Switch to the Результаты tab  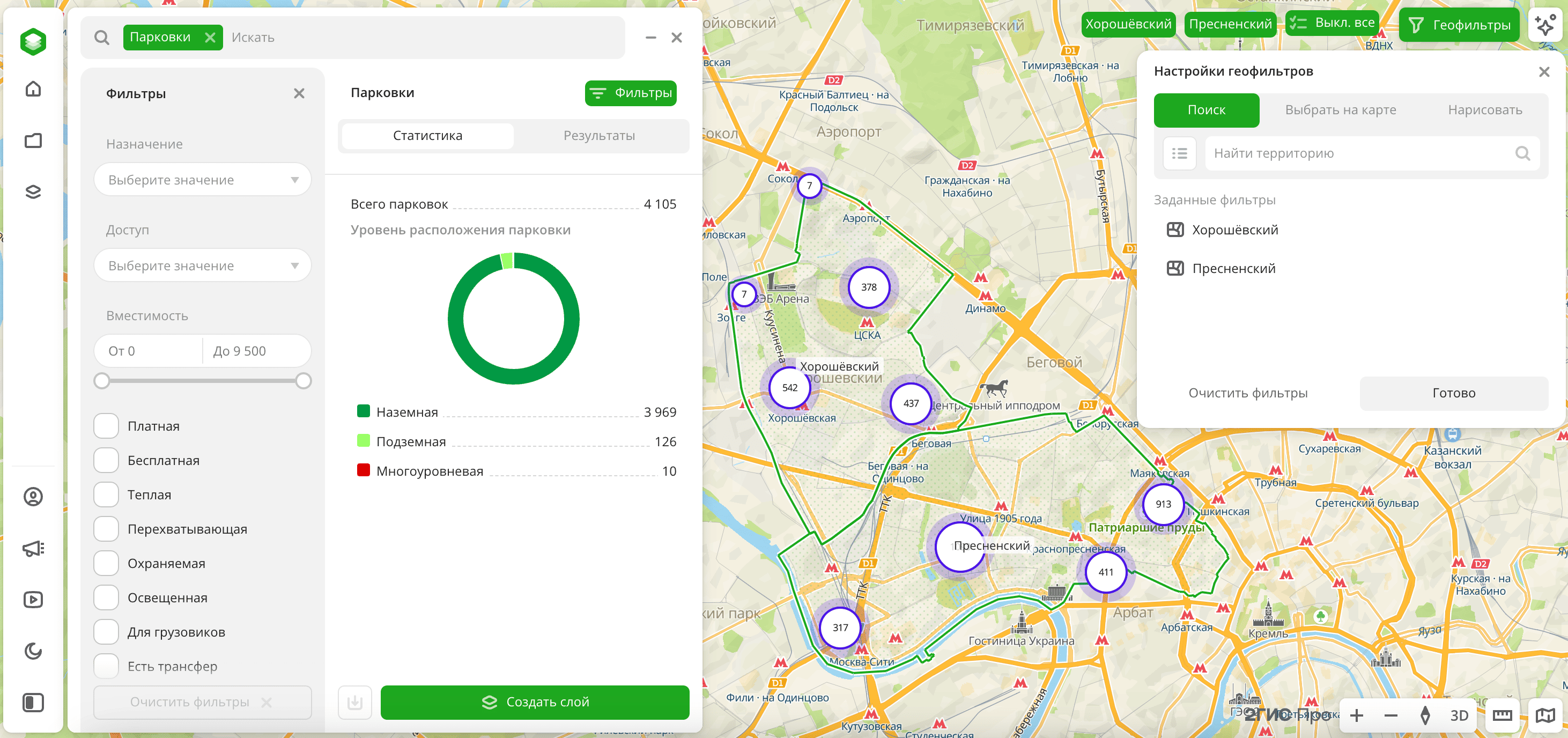coord(599,135)
